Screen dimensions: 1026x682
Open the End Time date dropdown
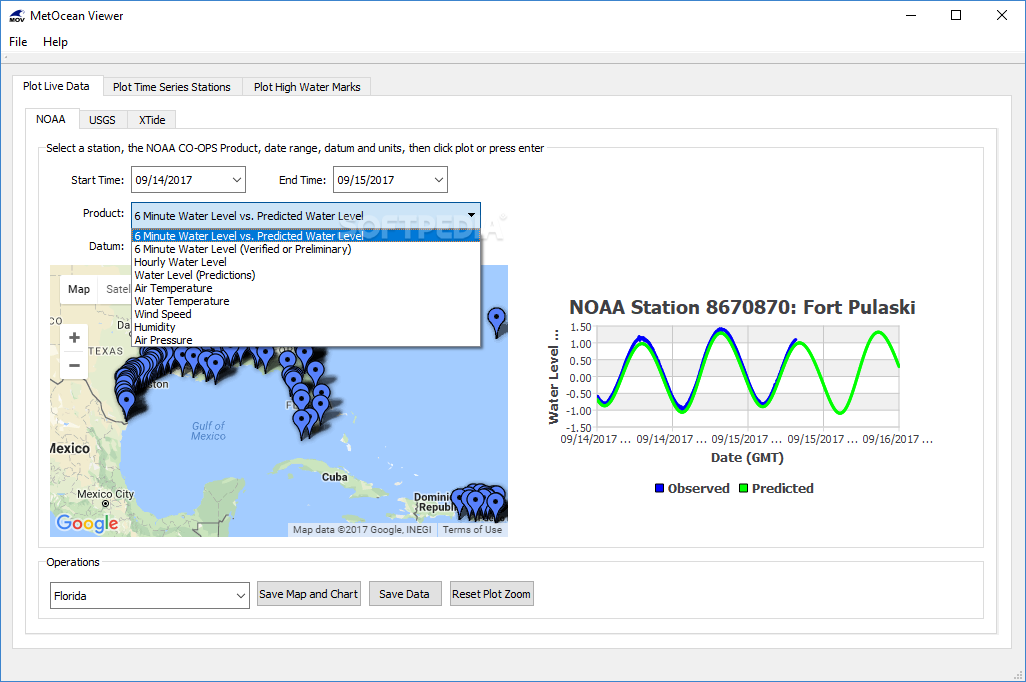coord(438,180)
